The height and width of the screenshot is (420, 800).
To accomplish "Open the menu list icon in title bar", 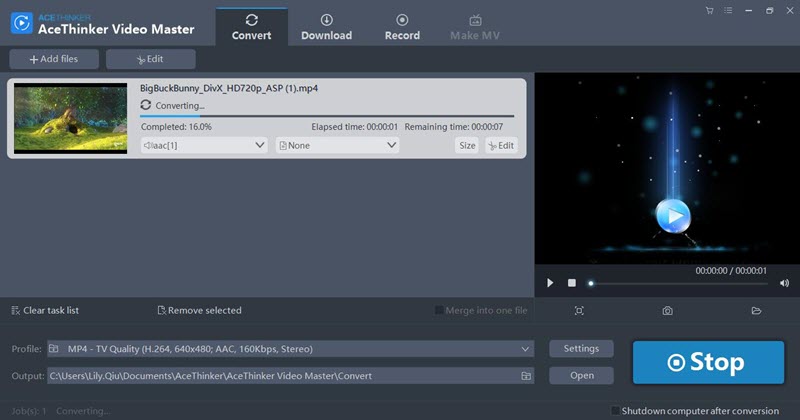I will tap(729, 11).
